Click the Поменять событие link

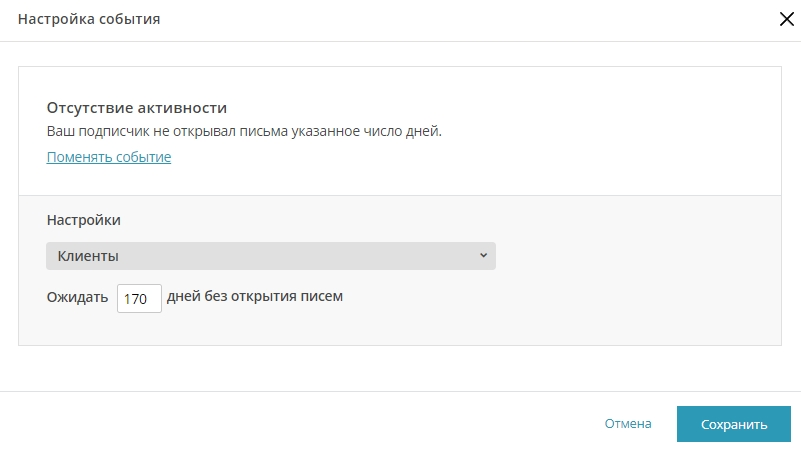(x=109, y=157)
